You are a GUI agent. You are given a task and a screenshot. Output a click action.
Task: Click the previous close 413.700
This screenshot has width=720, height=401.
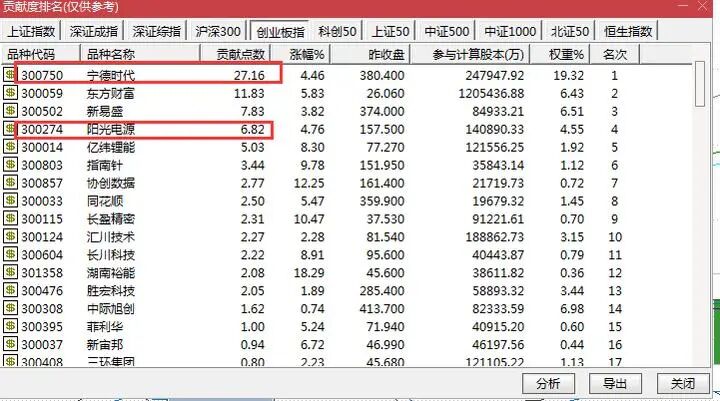click(382, 308)
